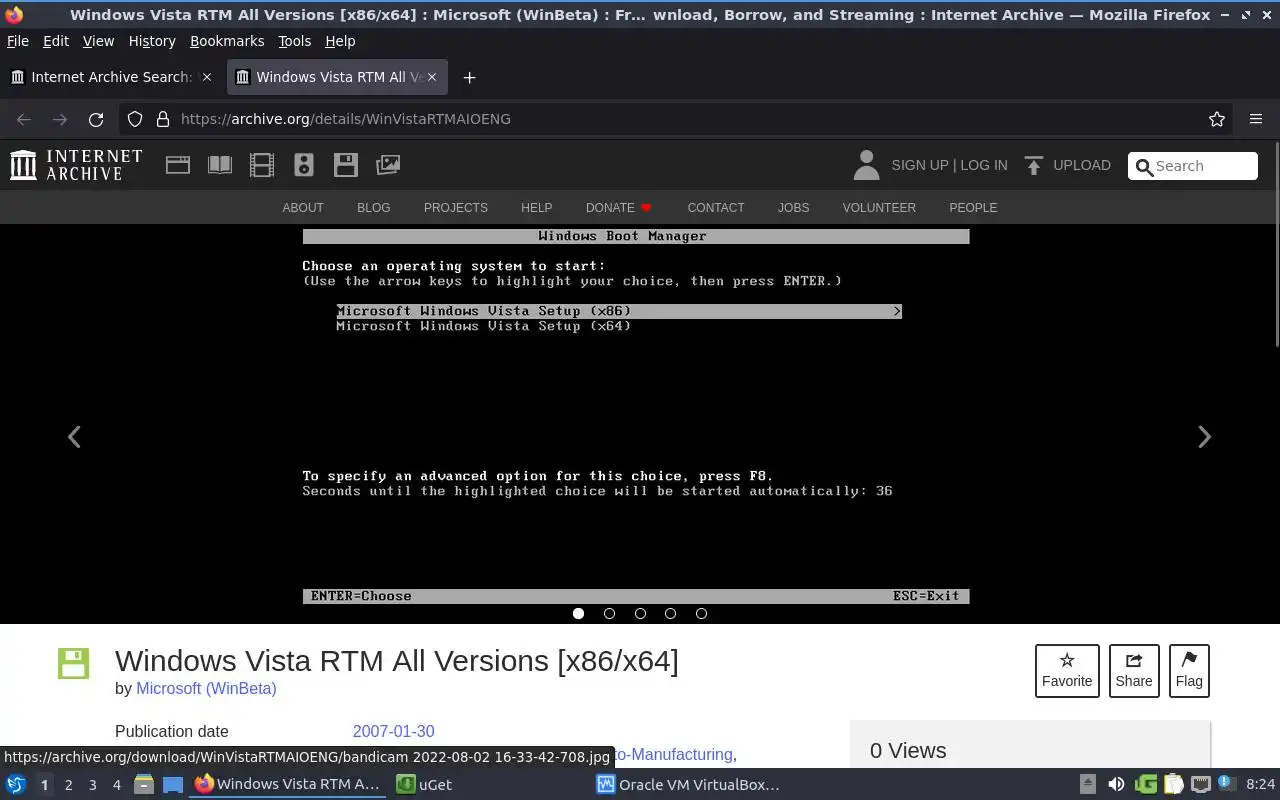The image size is (1280, 800).
Task: Select the third carousel dot
Action: coord(640,613)
